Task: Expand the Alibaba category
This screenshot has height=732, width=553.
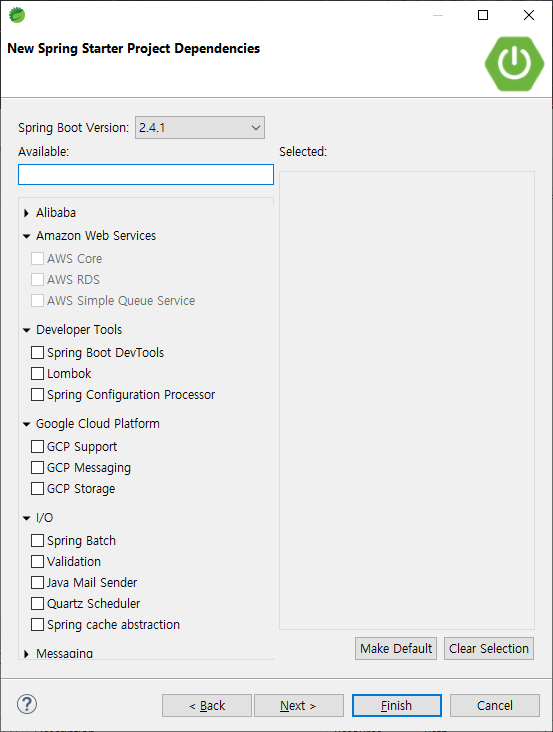Action: point(26,213)
